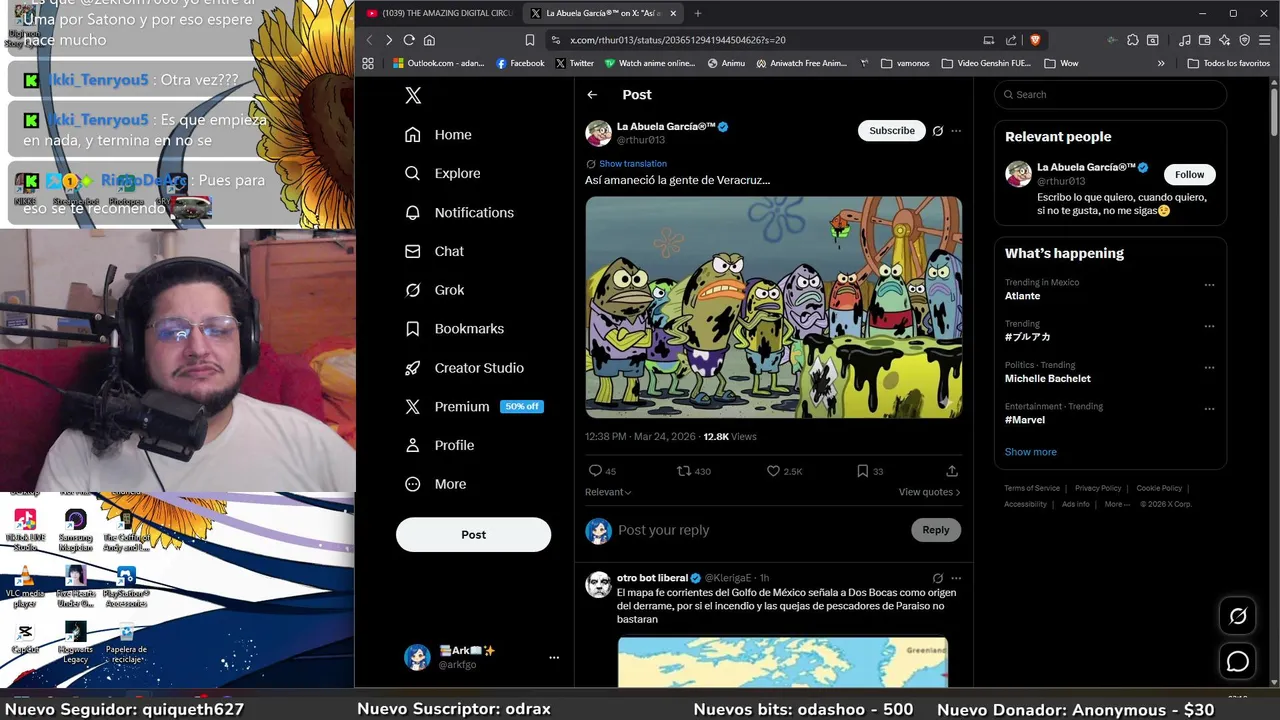Open the Cookie Policy footer link

pos(1159,488)
